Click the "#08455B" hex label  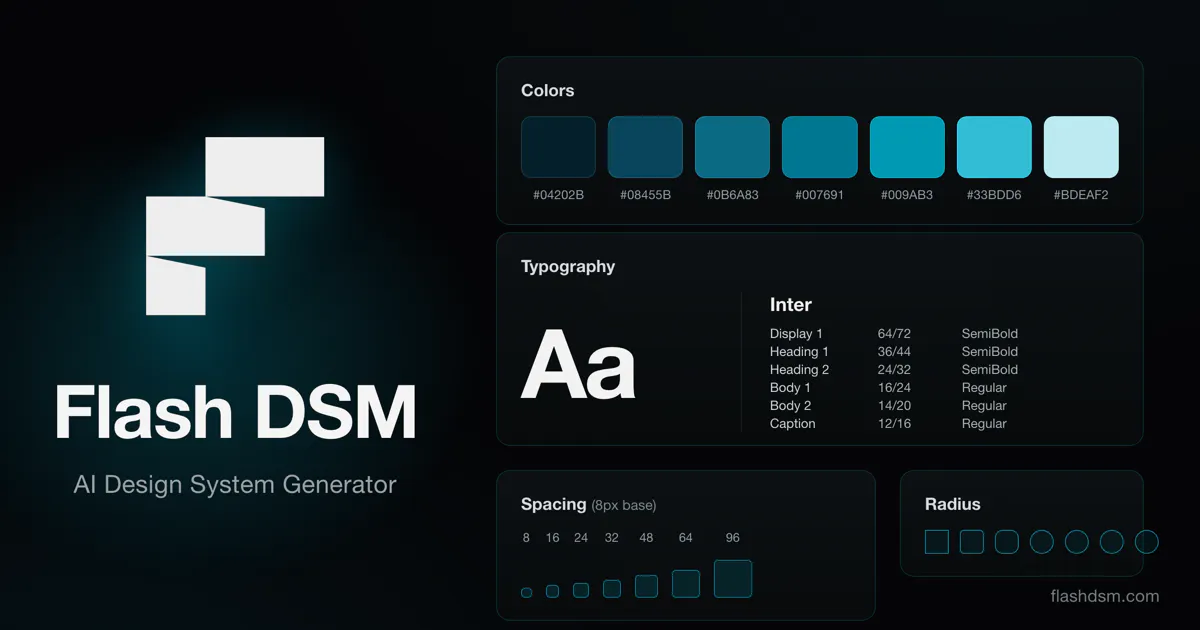(x=645, y=195)
